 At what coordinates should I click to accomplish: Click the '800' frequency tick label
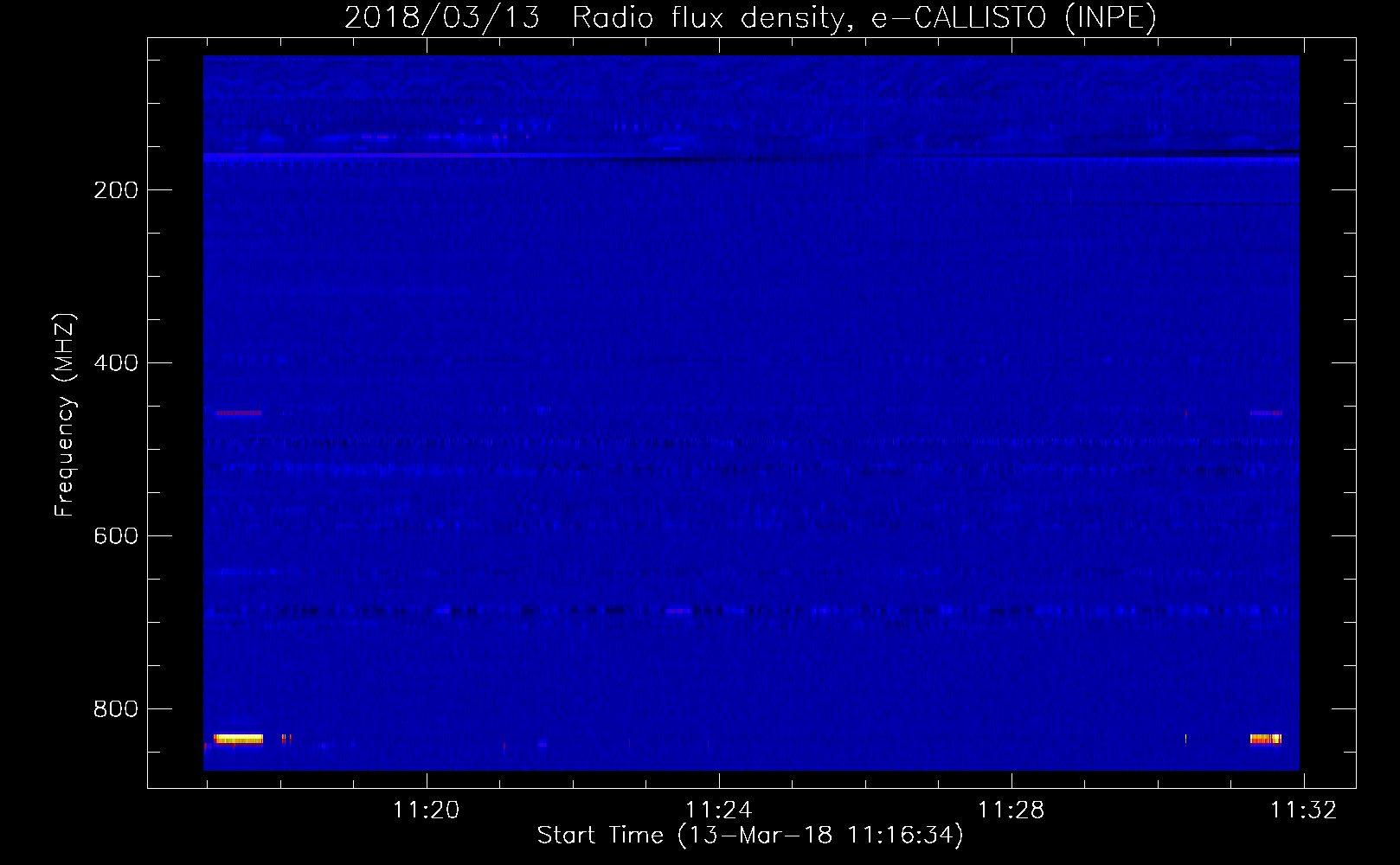(116, 709)
